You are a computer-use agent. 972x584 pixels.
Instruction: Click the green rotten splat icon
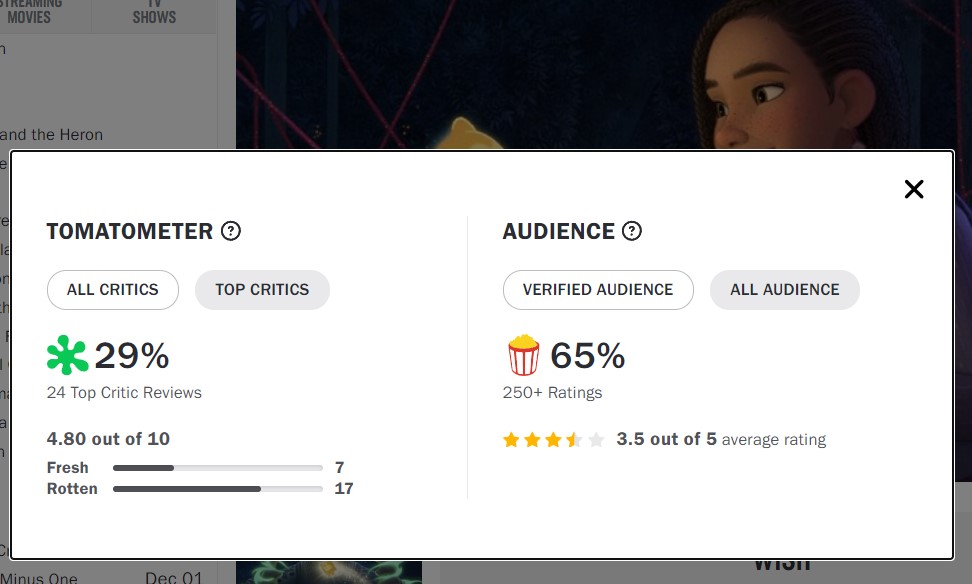67,356
